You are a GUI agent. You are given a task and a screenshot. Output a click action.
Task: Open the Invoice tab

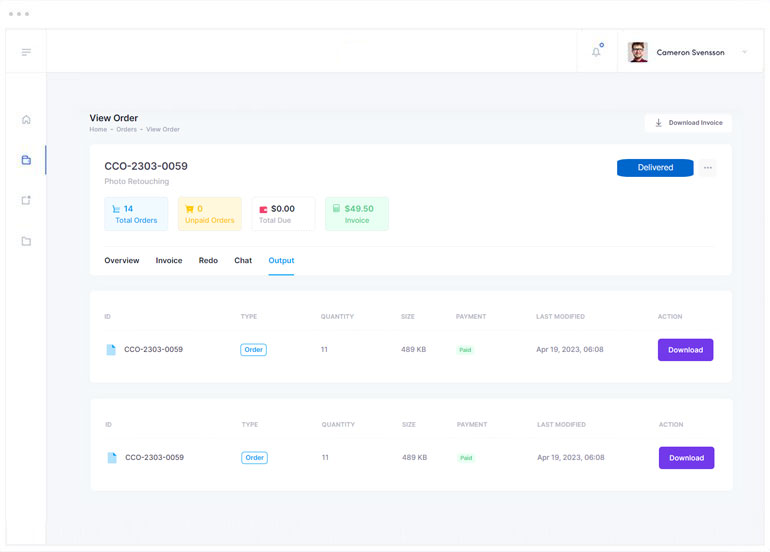[x=169, y=261]
